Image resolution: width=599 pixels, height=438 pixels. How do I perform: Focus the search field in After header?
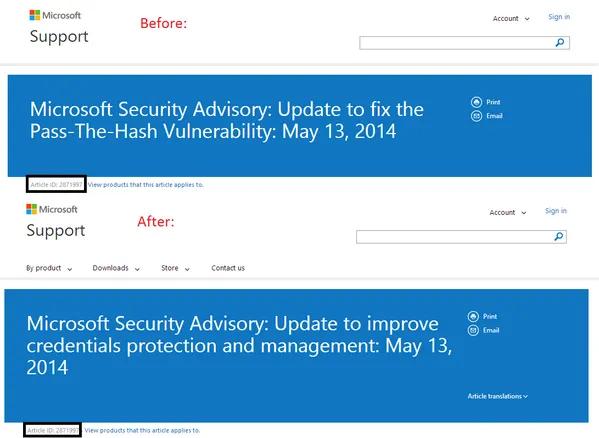coord(455,237)
